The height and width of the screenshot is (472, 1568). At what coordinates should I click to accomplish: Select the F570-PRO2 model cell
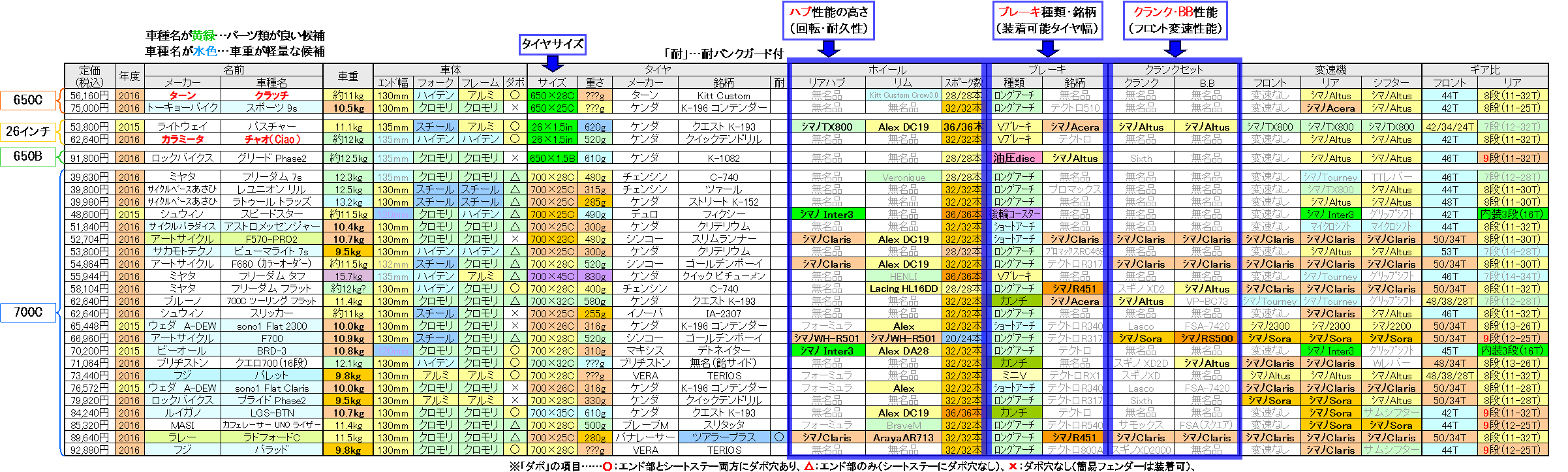click(271, 239)
